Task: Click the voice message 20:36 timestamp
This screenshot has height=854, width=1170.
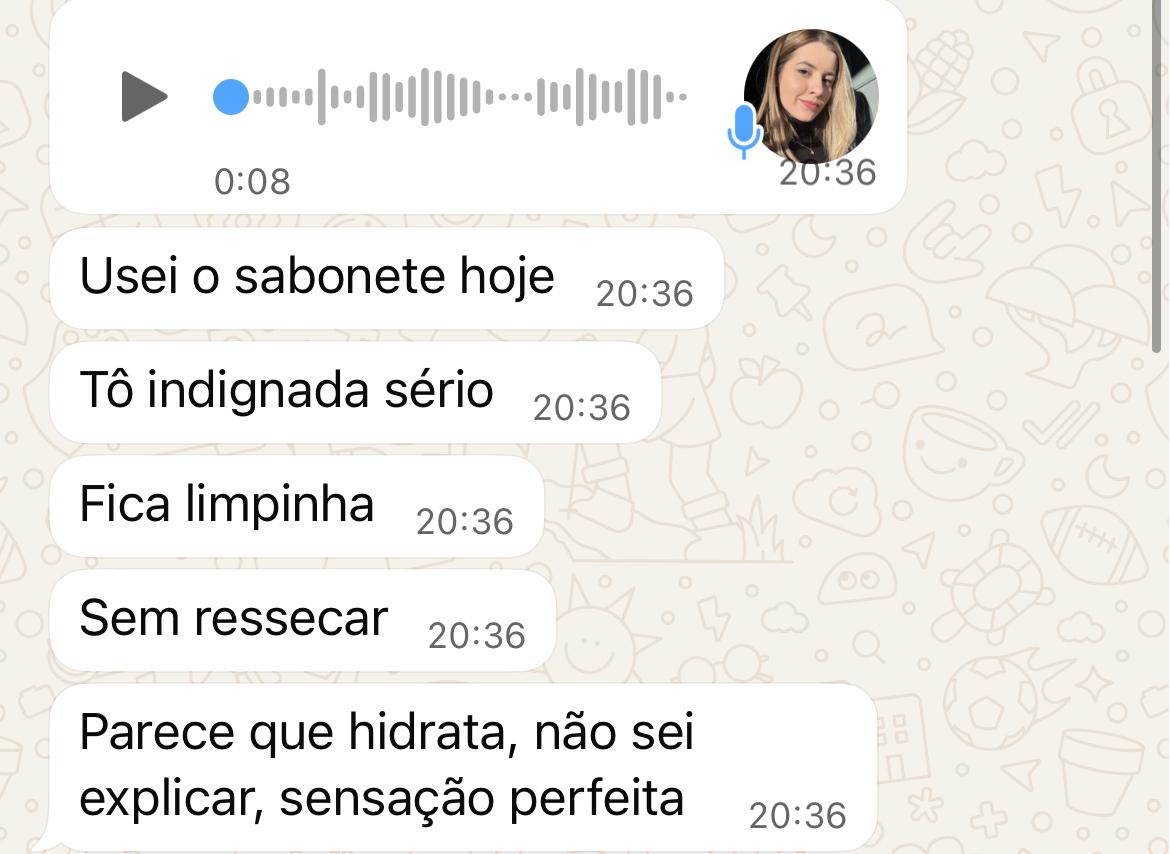Action: point(828,173)
